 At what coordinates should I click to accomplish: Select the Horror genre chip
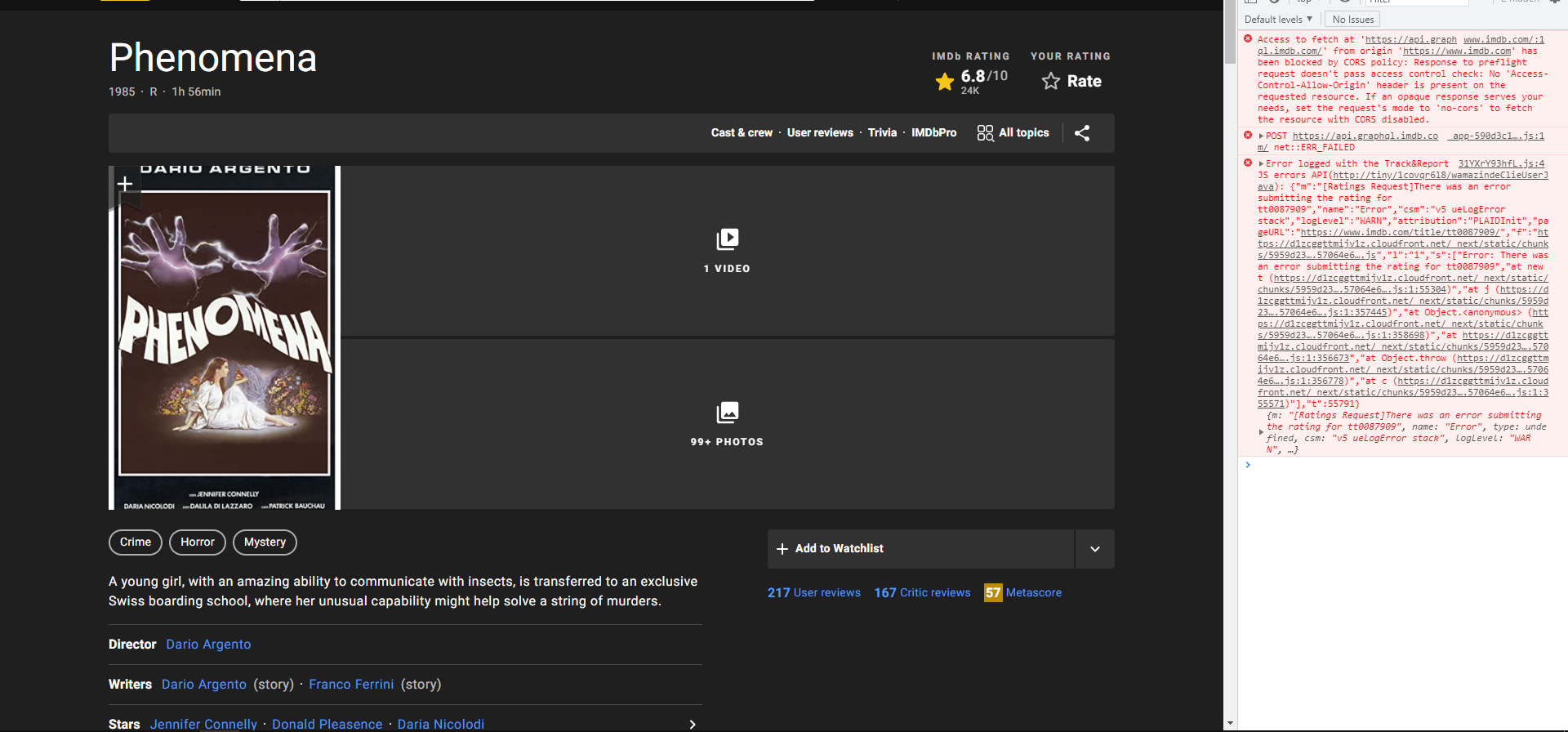[198, 542]
